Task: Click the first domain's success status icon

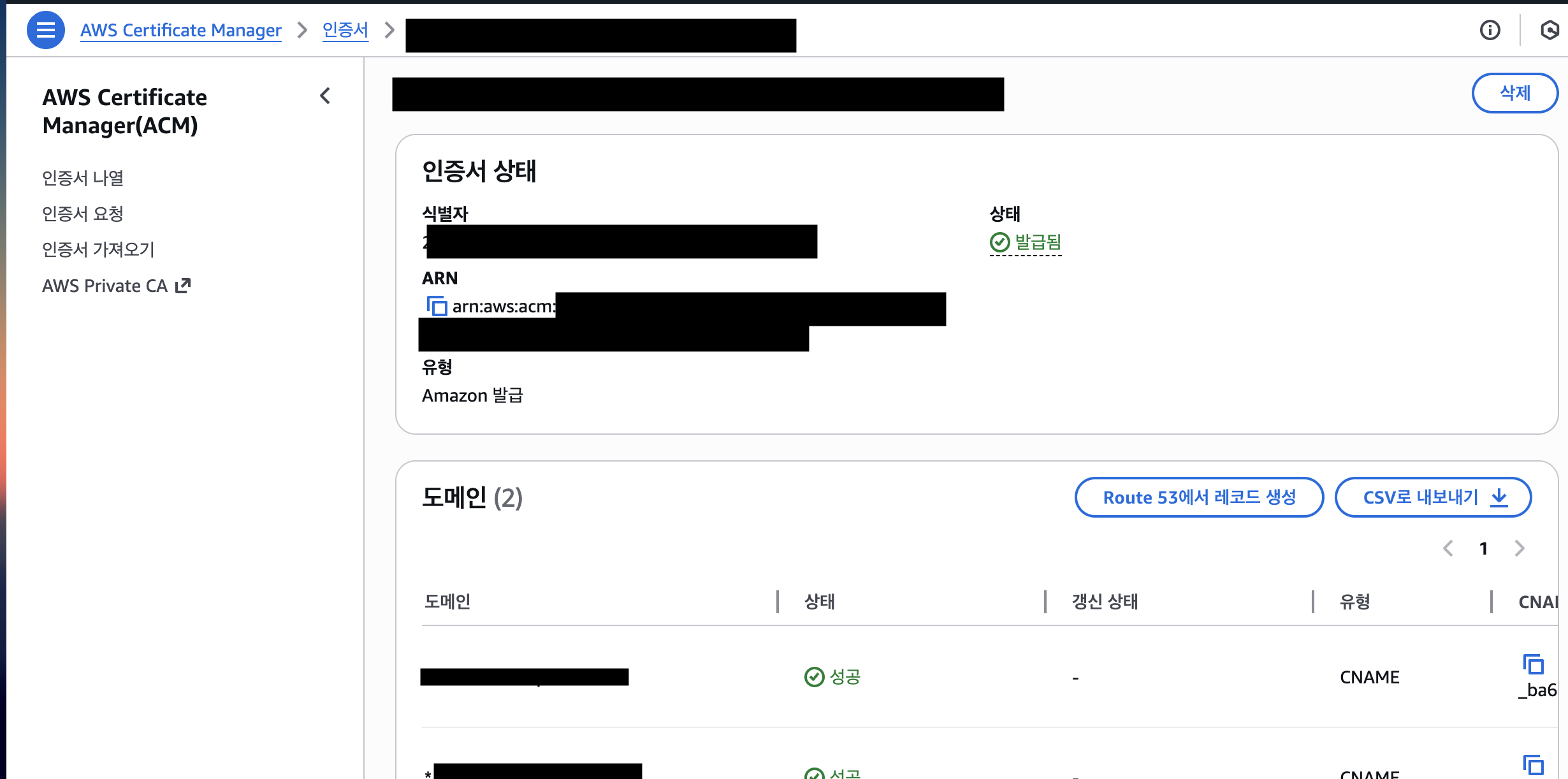Action: pos(814,676)
